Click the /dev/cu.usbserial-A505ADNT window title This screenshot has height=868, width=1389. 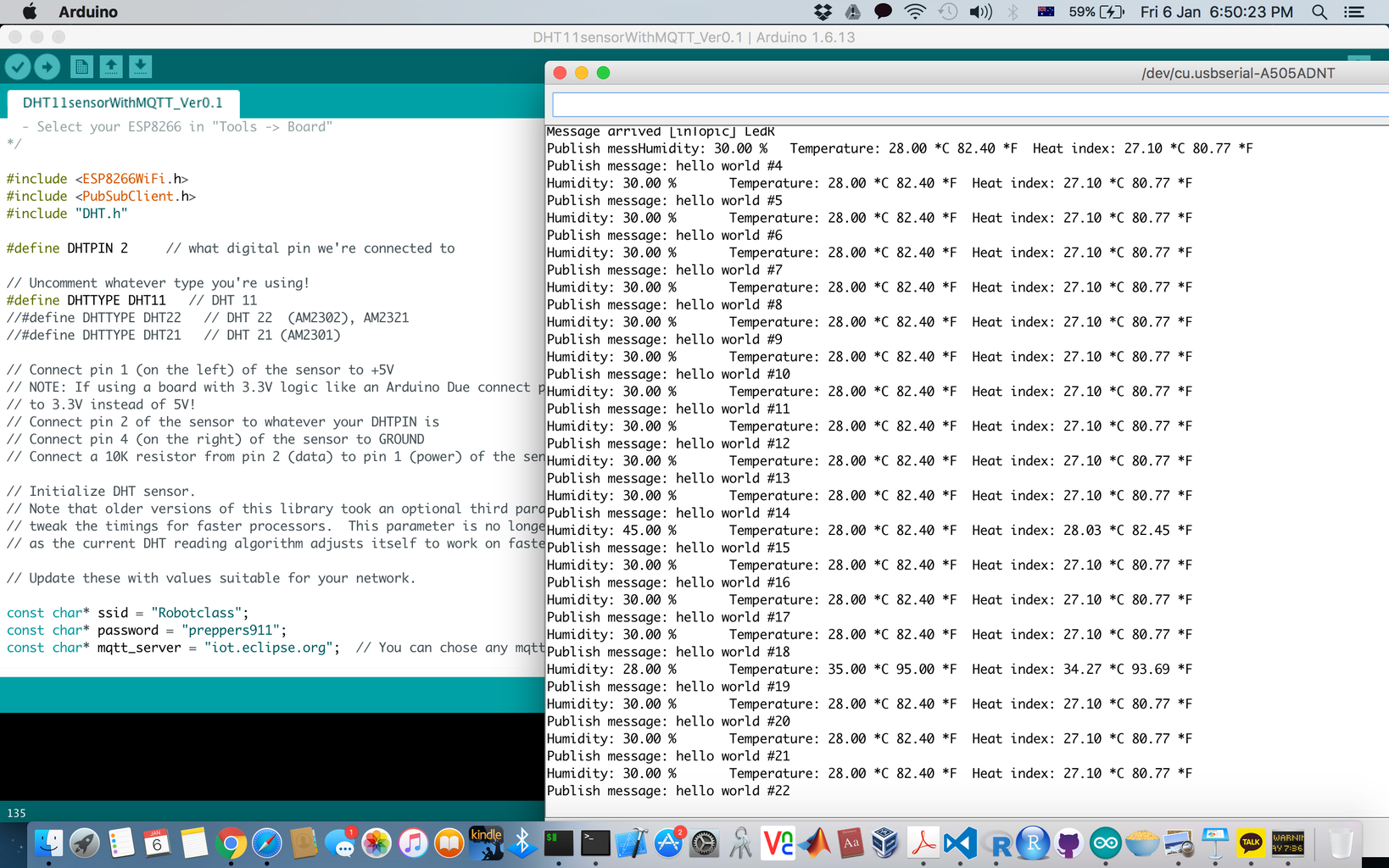click(1238, 73)
